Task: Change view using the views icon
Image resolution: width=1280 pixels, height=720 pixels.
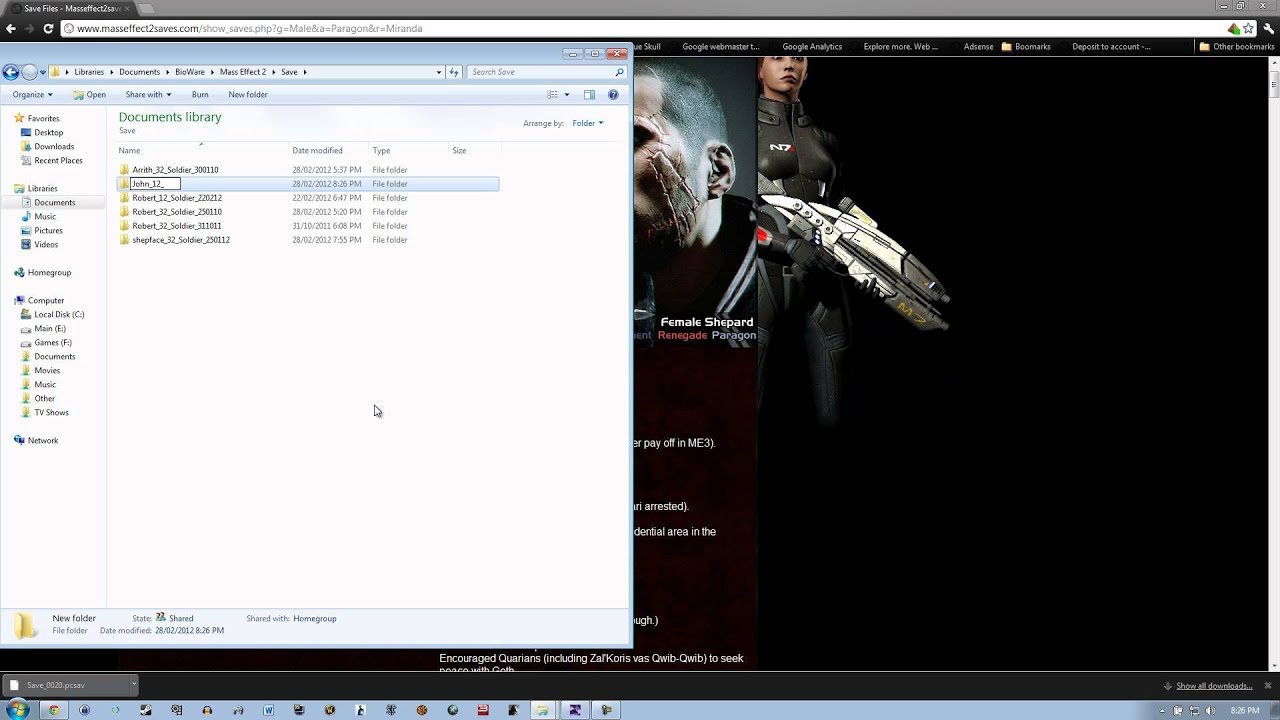Action: (552, 95)
